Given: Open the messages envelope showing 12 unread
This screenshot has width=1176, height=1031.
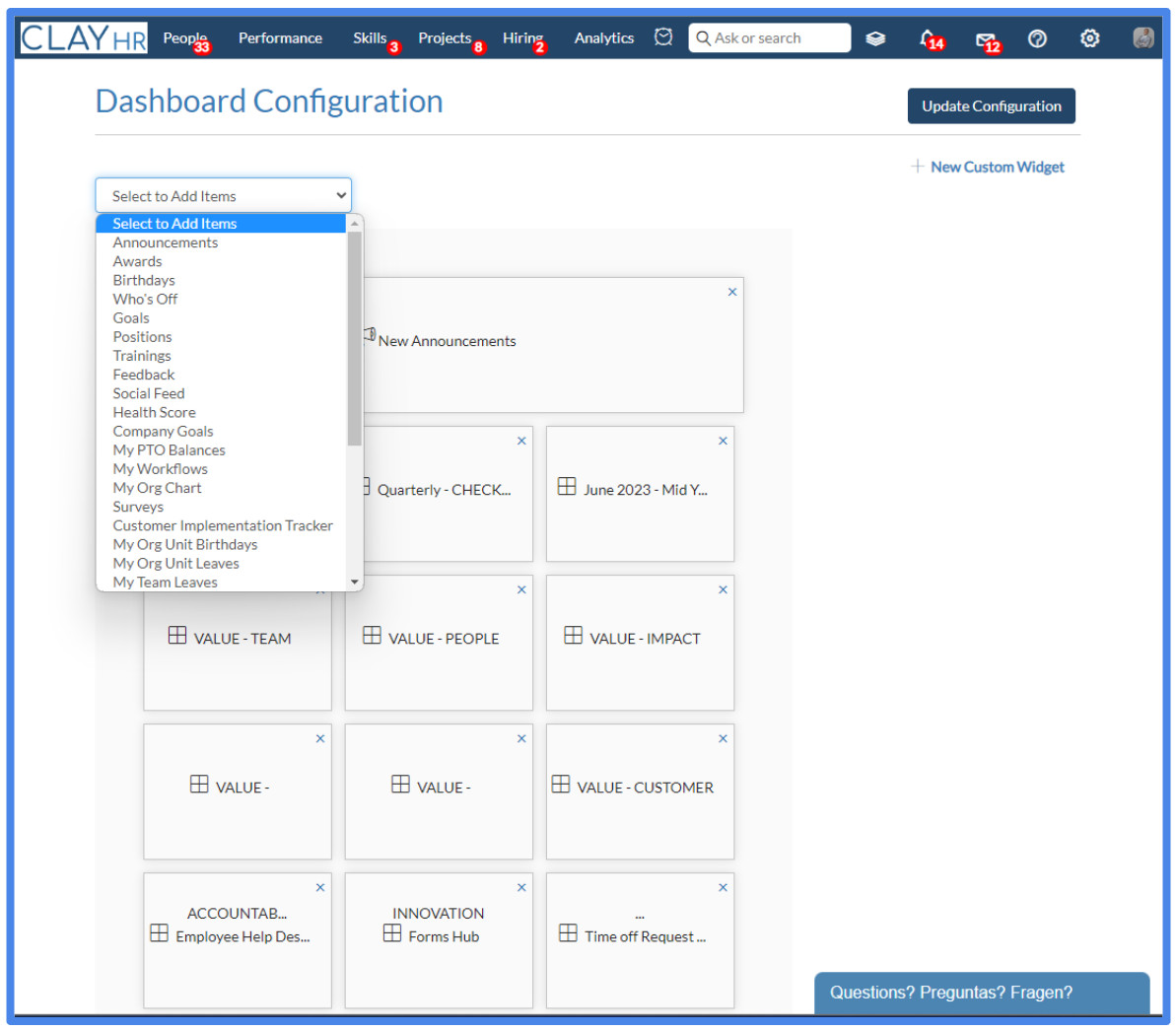Looking at the screenshot, I should [x=985, y=37].
